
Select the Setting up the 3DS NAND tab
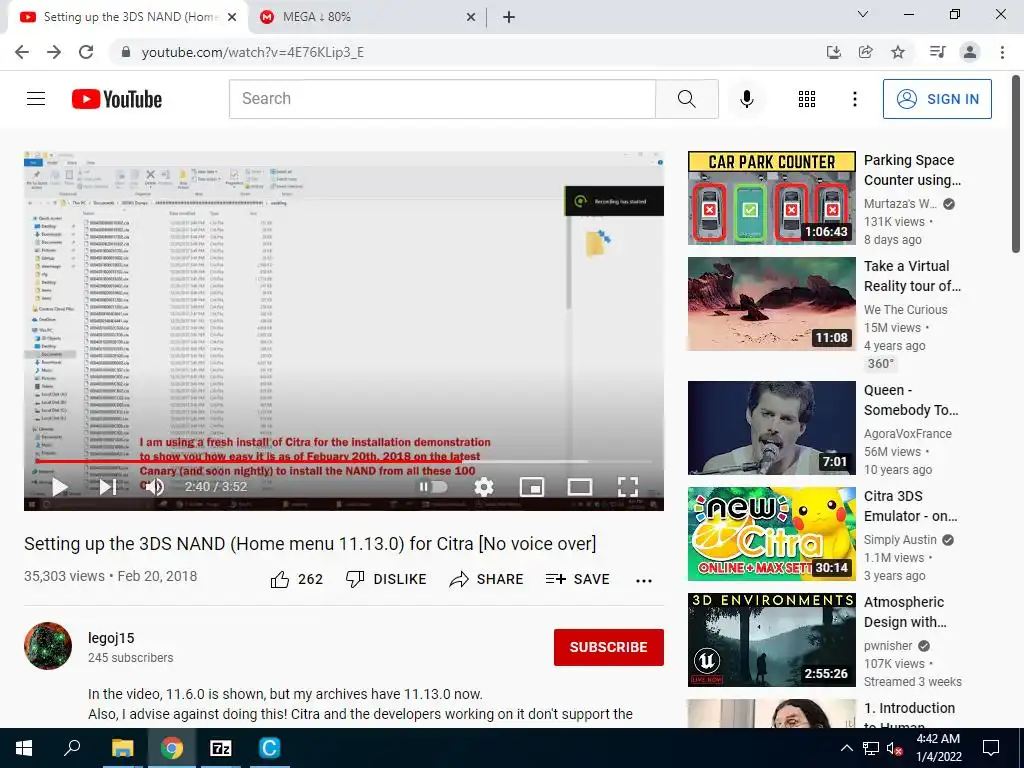127,17
